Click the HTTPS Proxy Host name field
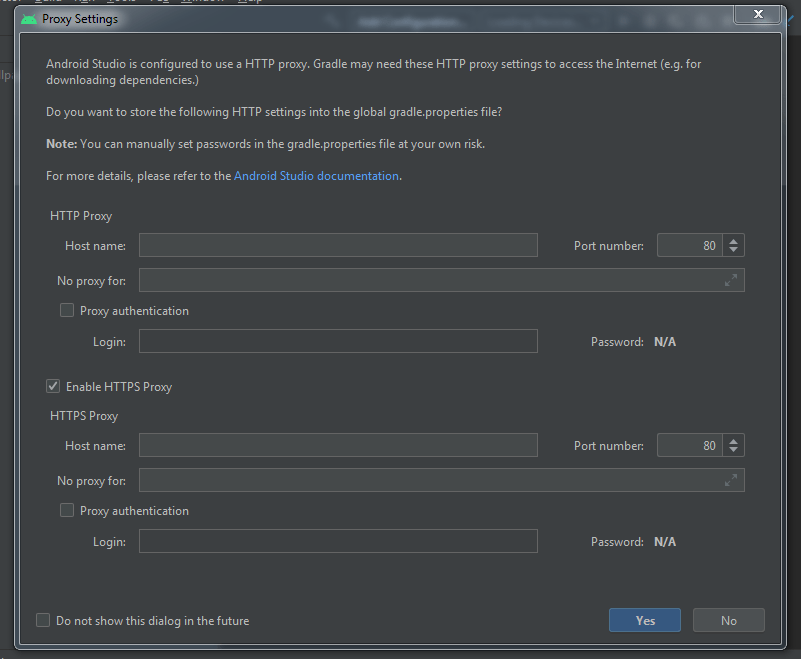Viewport: 801px width, 659px height. pos(337,445)
